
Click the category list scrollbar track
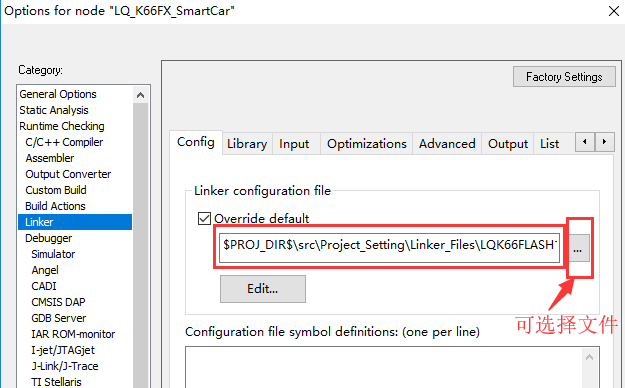pyautogui.click(x=140, y=246)
